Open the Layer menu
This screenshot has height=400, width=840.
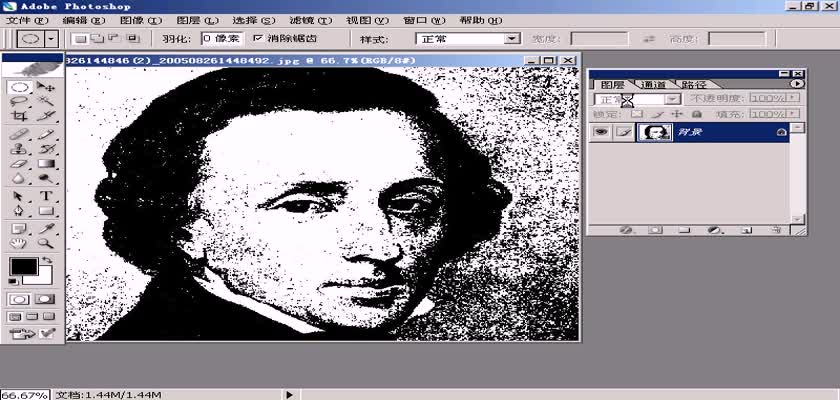pos(198,20)
